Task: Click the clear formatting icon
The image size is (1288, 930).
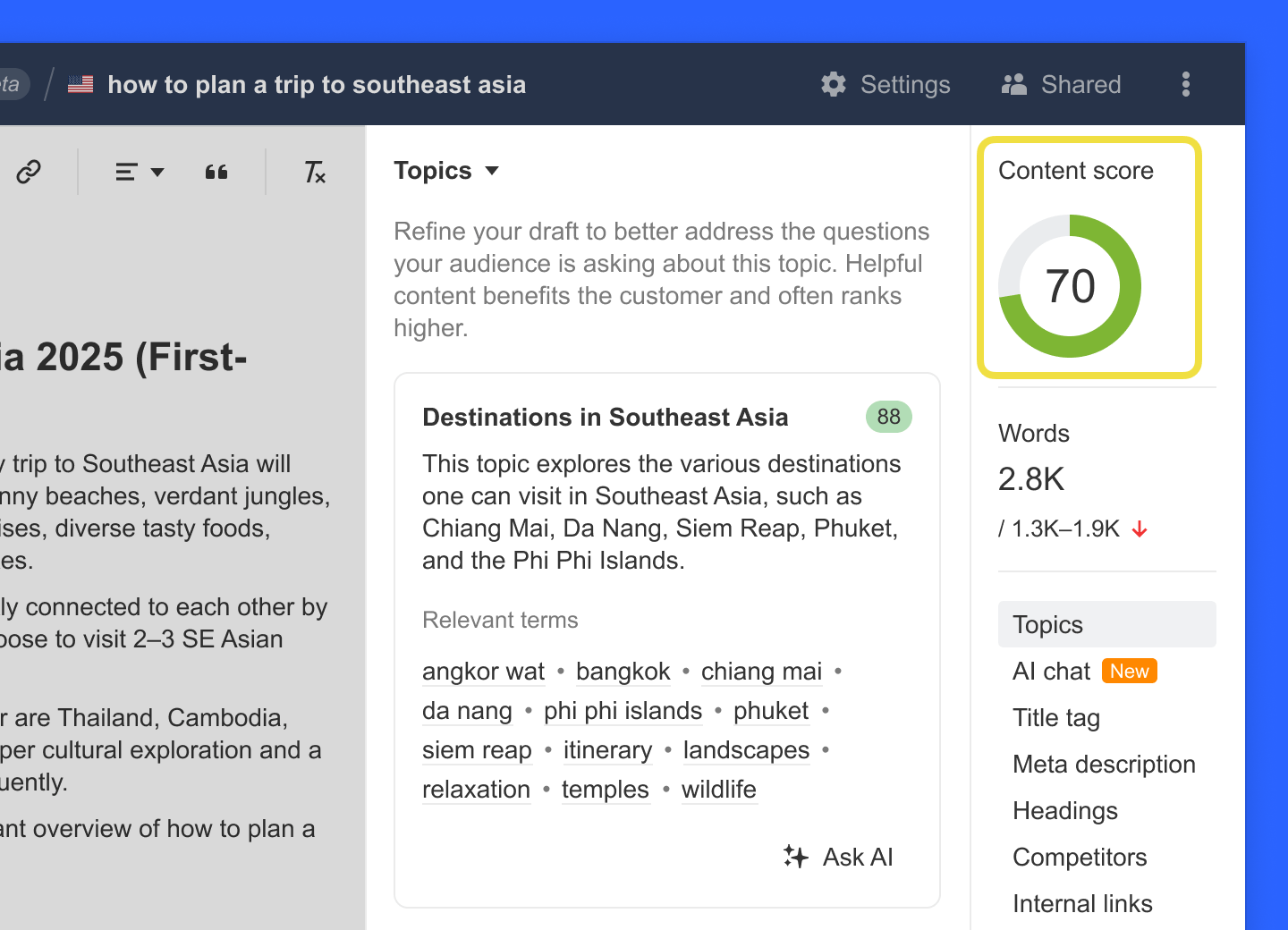Action: (x=315, y=172)
